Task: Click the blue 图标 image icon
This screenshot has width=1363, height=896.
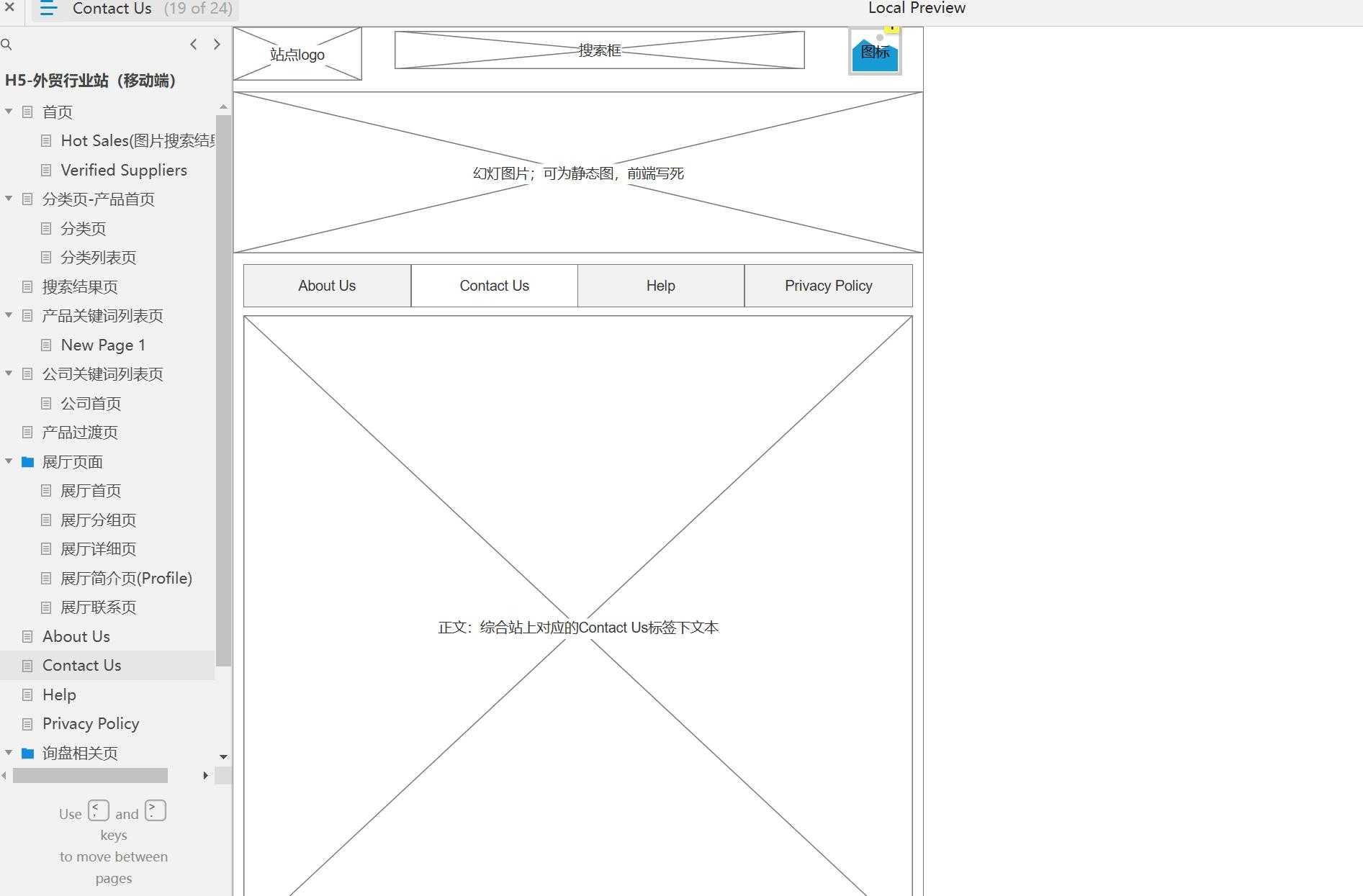Action: pos(875,53)
